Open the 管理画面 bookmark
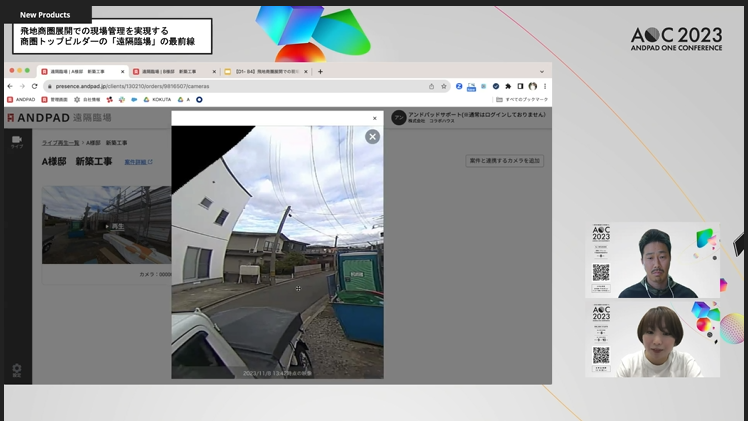 point(54,100)
